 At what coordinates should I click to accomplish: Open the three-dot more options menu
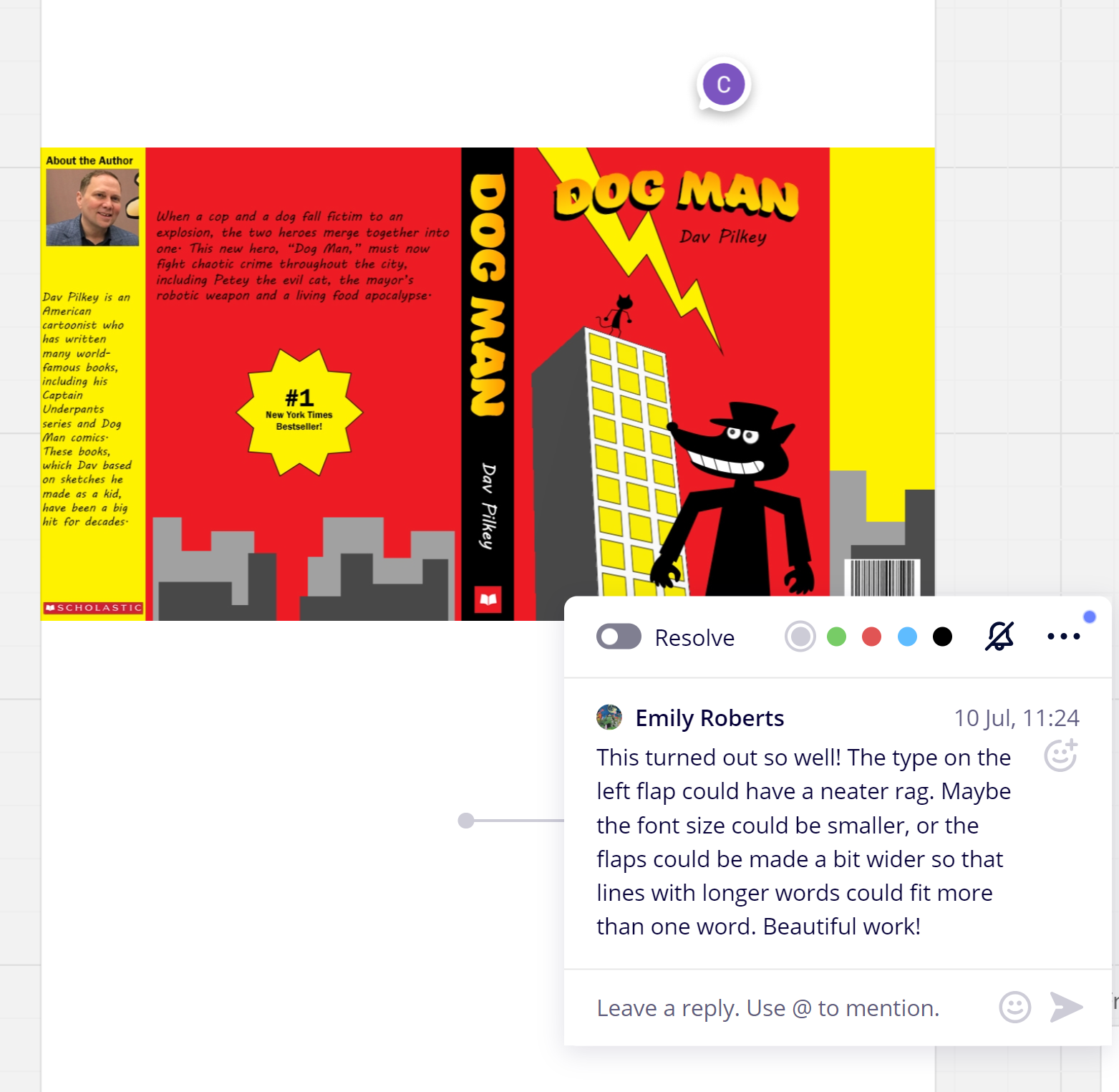click(1063, 636)
